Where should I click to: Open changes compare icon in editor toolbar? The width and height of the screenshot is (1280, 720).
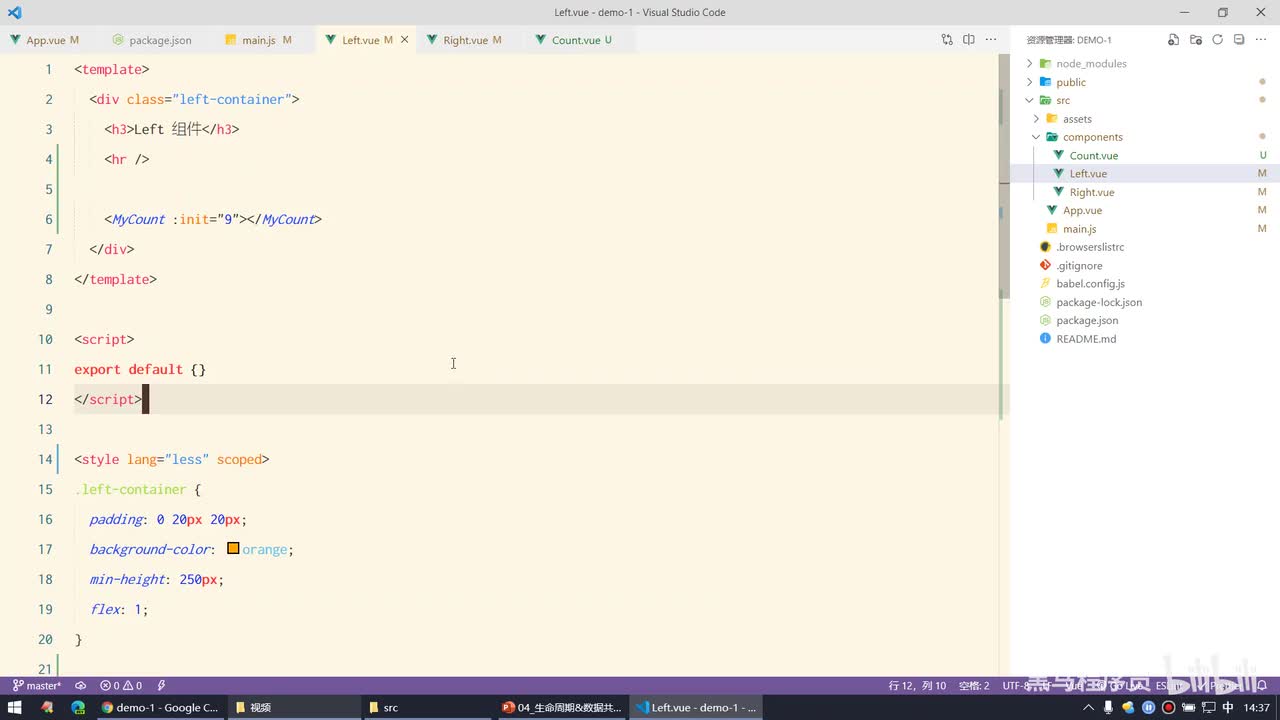pyautogui.click(x=947, y=40)
